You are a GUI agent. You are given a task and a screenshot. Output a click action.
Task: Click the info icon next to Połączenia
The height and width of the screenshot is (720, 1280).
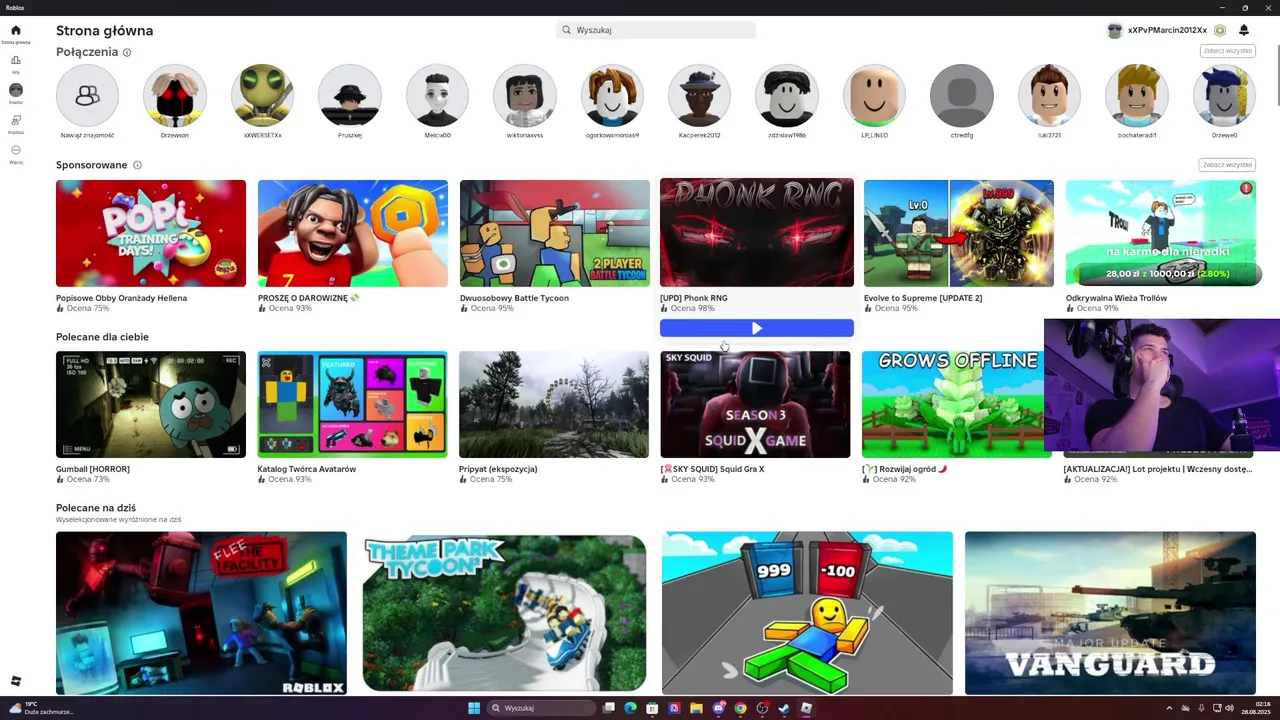coord(127,52)
